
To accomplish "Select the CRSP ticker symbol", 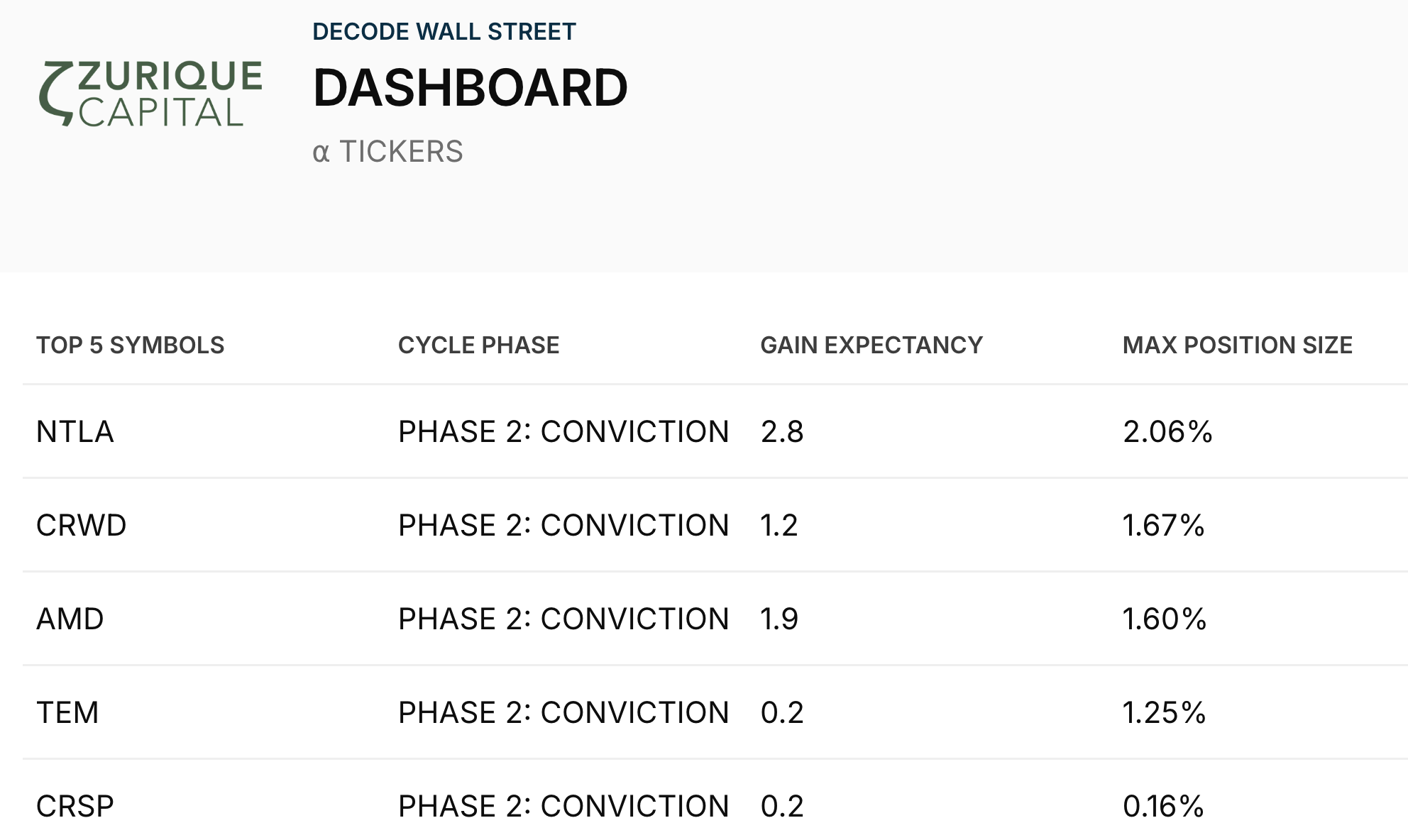I will (75, 807).
